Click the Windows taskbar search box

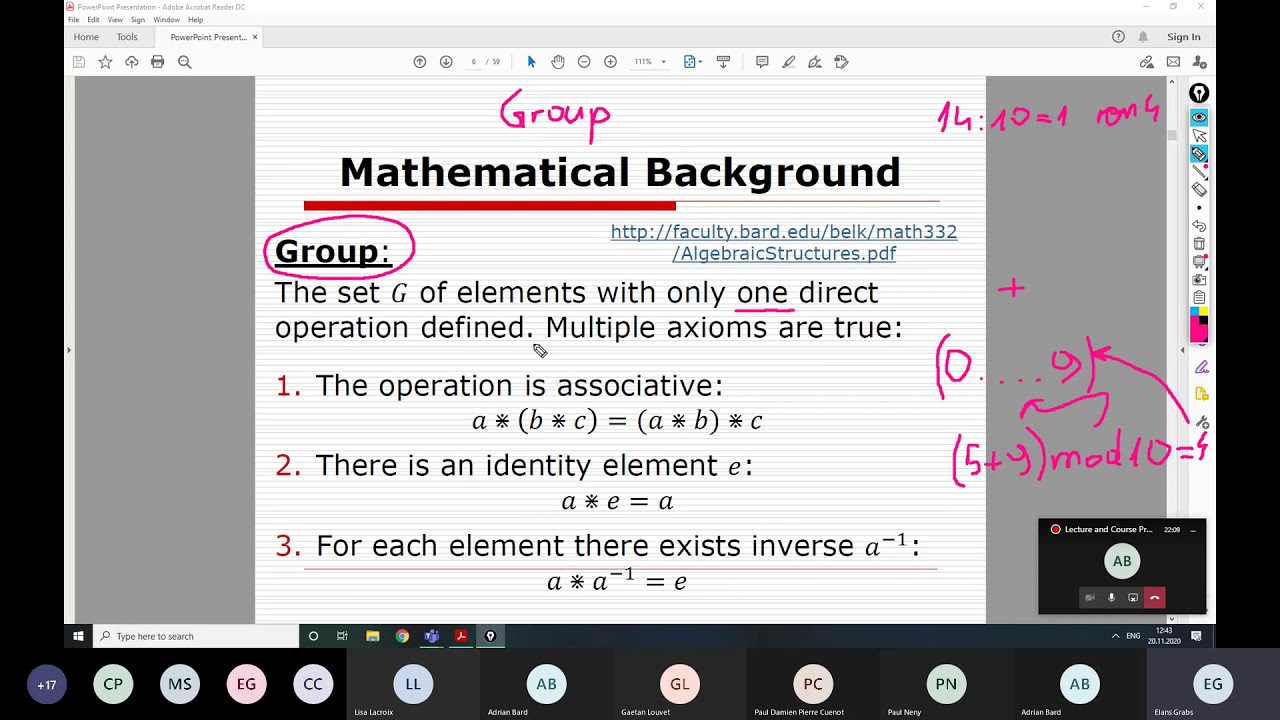[197, 636]
